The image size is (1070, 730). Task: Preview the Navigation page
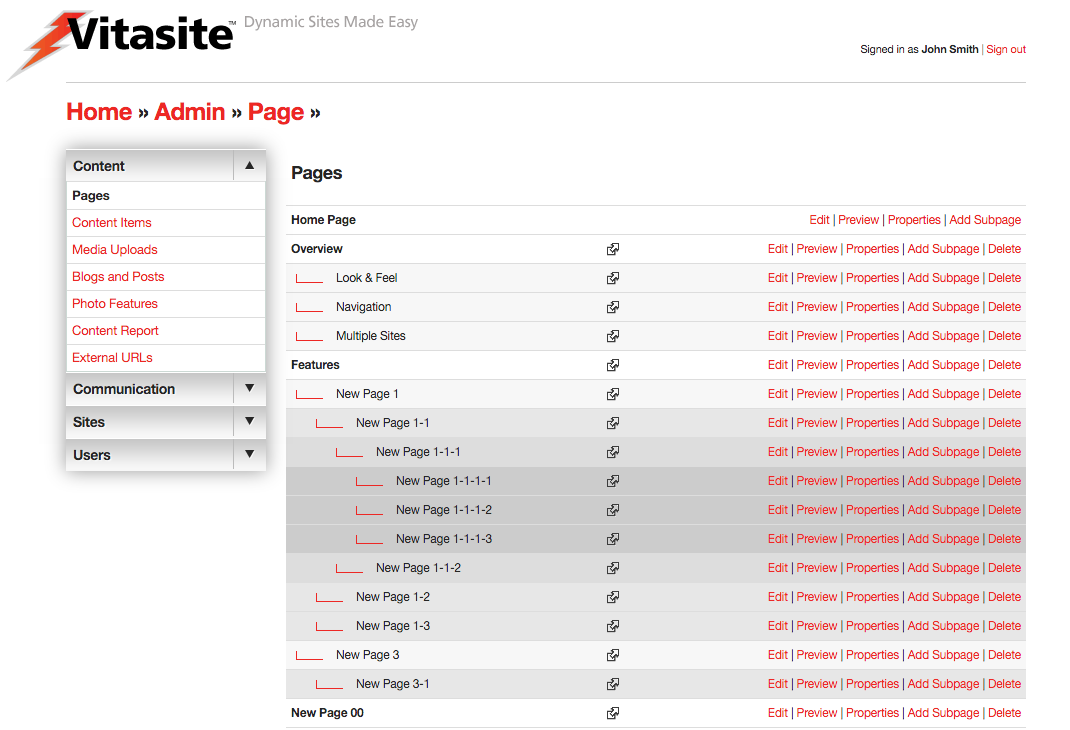click(x=817, y=307)
